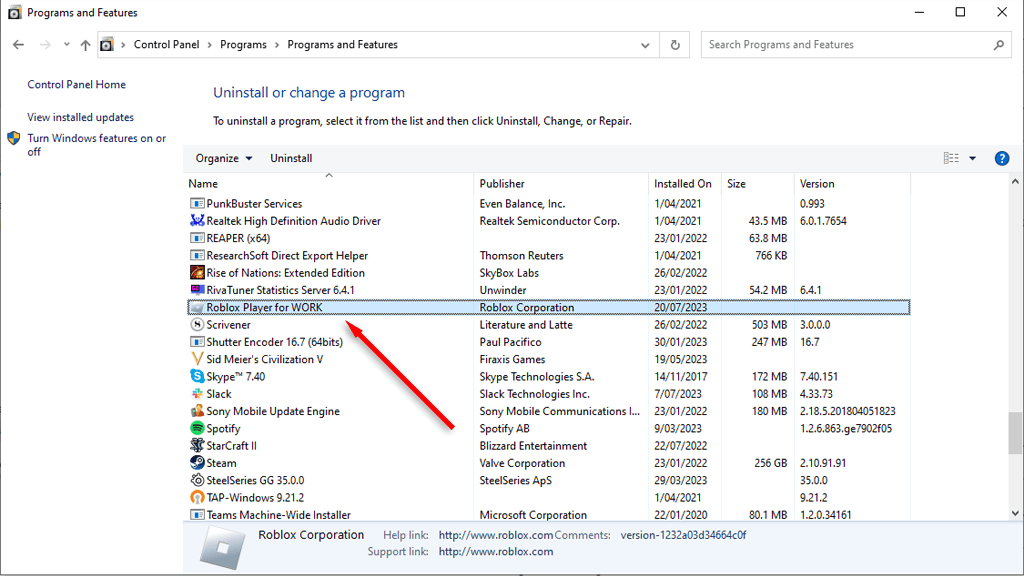Expand the address bar history dropdown
Screen dimensions: 1024x576
pos(646,45)
